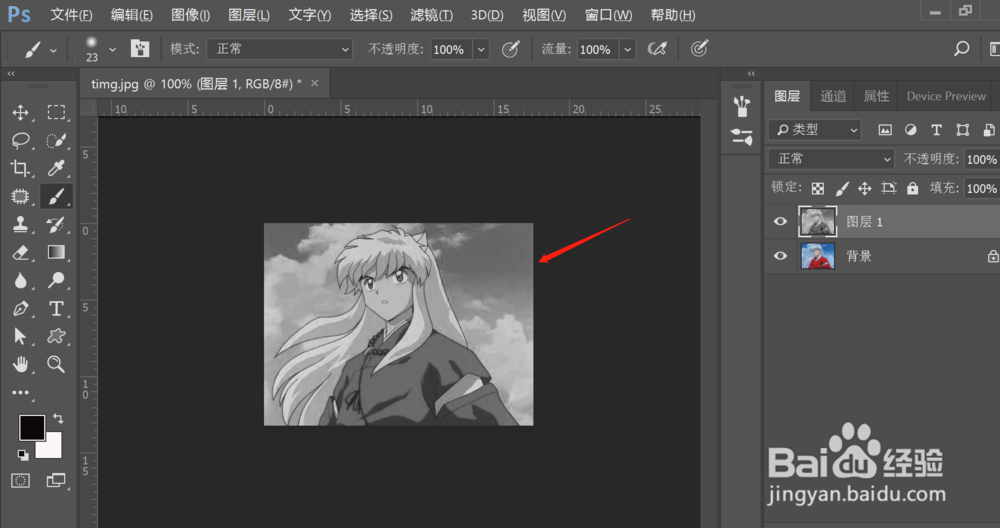The image size is (1000, 528).
Task: Open the 文件(F) menu
Action: (71, 15)
